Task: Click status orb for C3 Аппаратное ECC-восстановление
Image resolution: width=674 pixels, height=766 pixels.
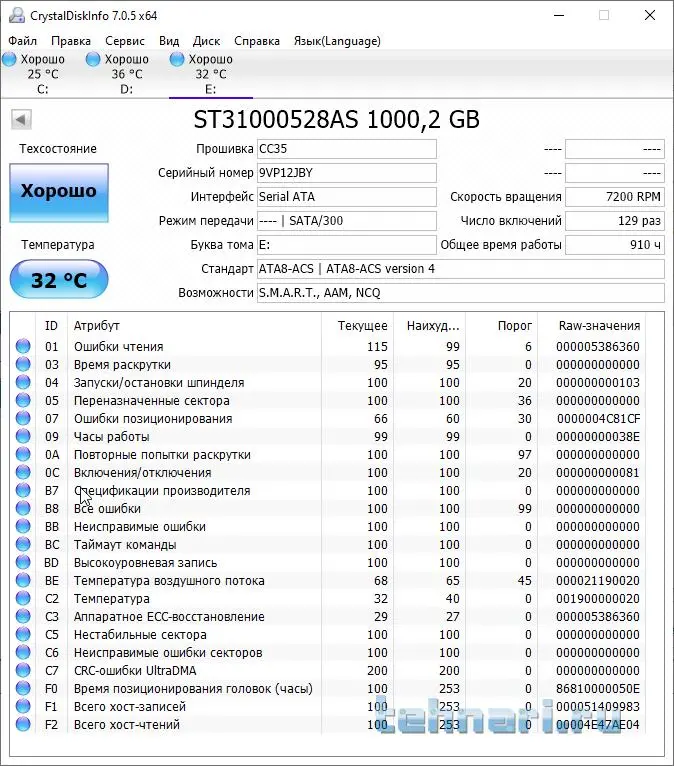Action: [x=23, y=617]
